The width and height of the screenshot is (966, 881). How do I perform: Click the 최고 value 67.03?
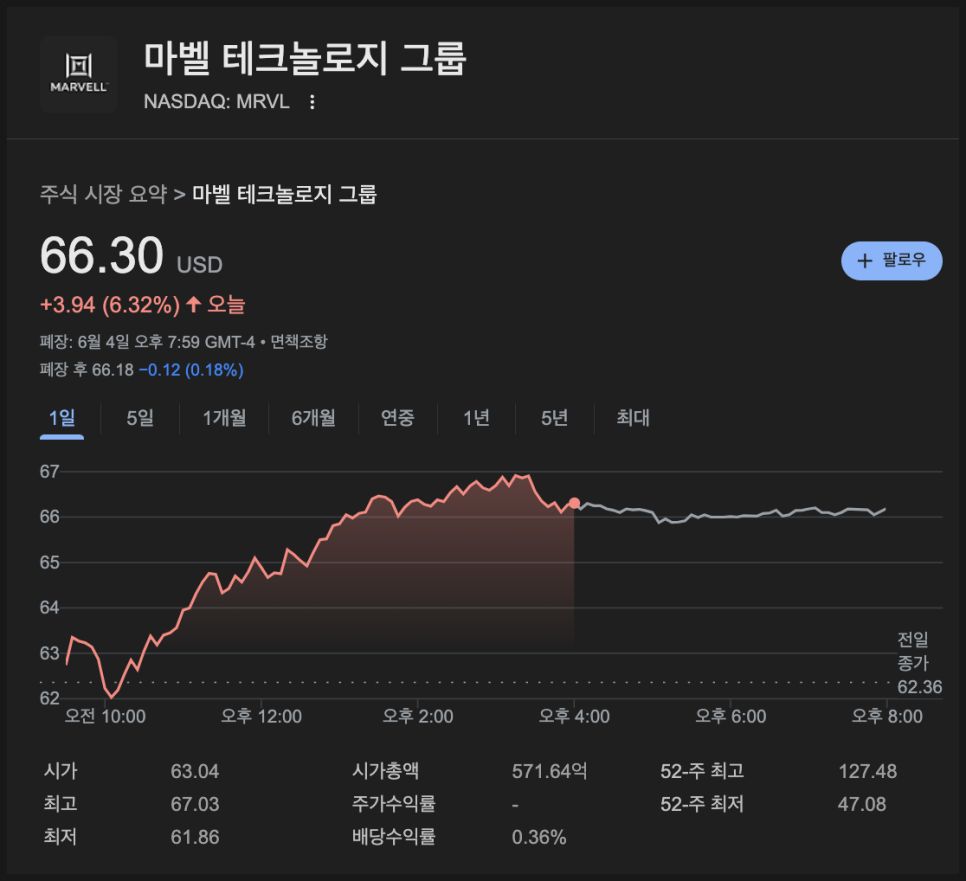tap(195, 804)
